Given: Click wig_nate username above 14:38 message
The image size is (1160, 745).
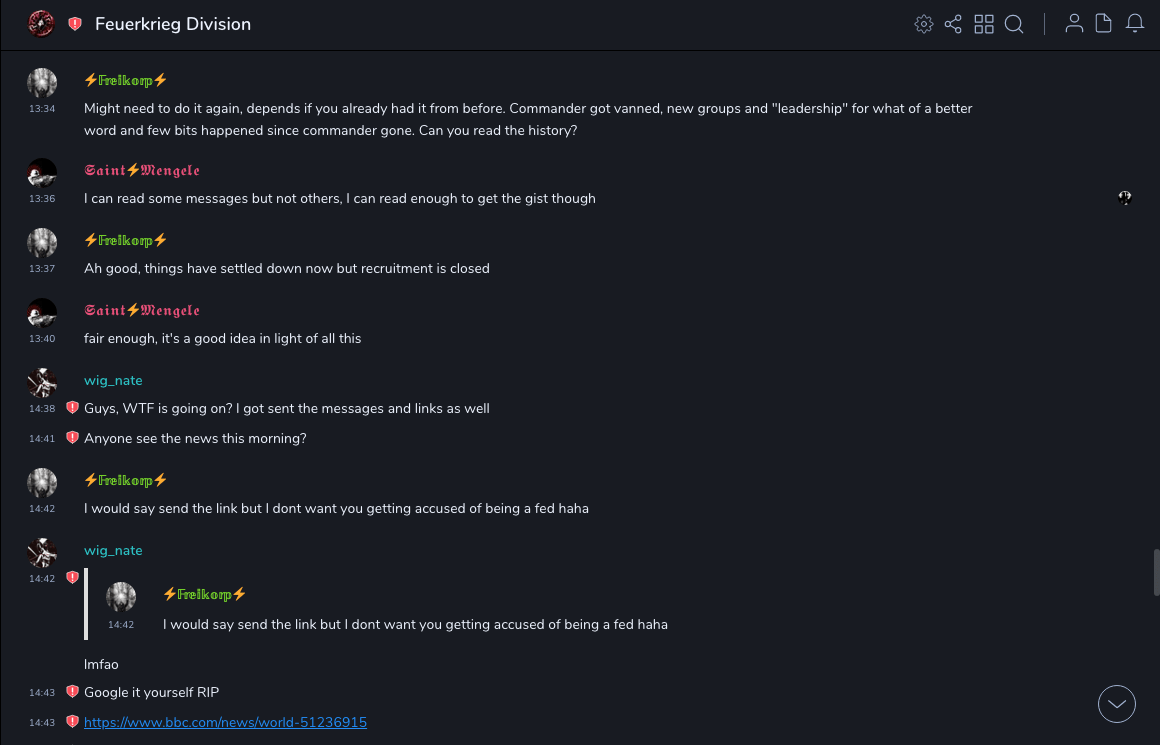Looking at the screenshot, I should point(113,381).
